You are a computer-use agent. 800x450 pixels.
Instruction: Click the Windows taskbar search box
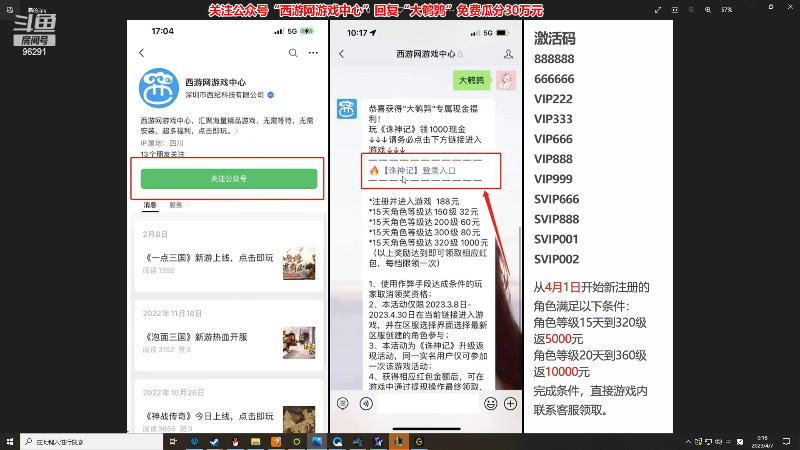pos(92,442)
